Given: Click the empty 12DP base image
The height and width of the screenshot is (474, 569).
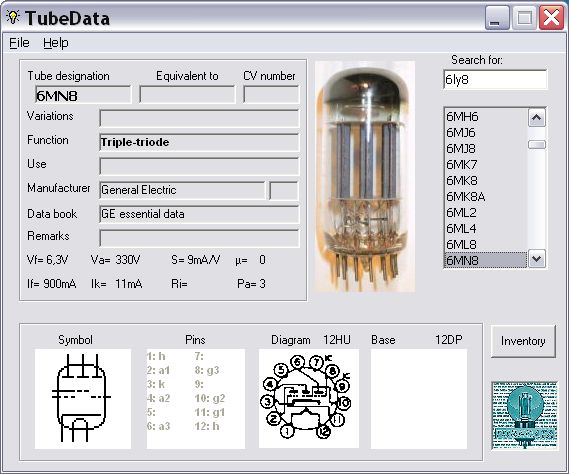Looking at the screenshot, I should click(x=419, y=399).
